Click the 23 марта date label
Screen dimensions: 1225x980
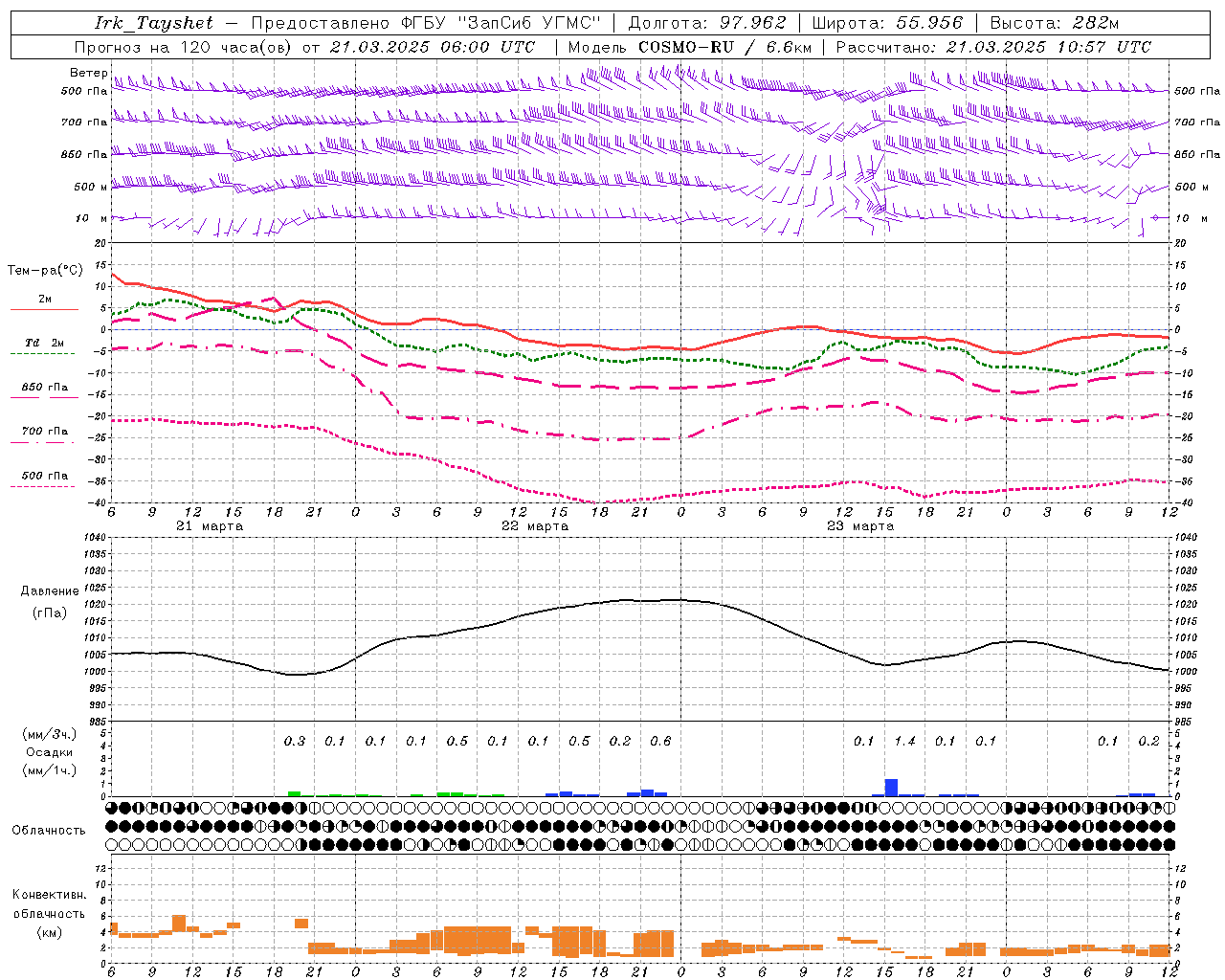coord(860,525)
